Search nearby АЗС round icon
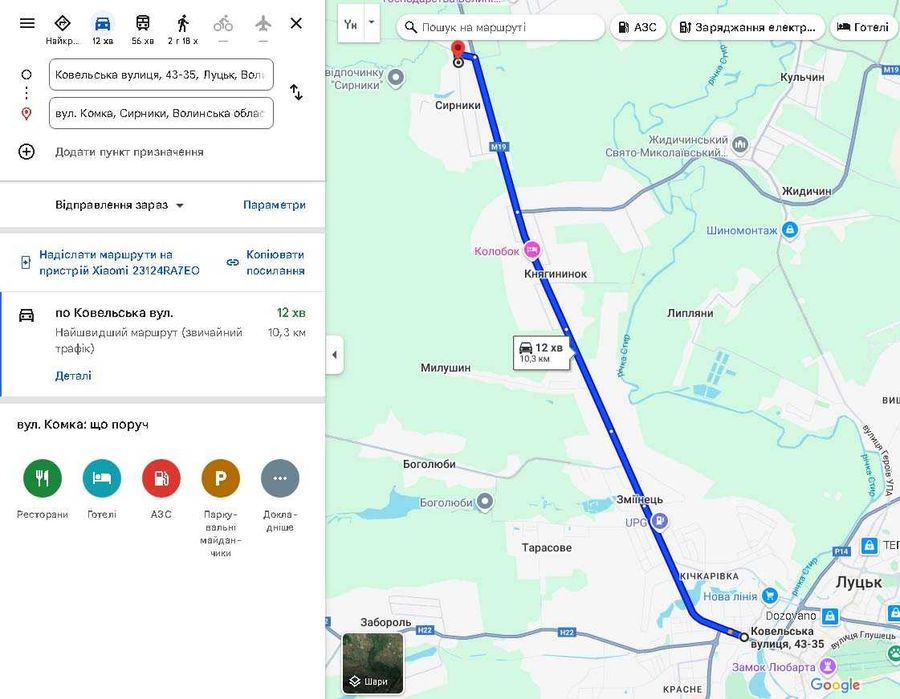Viewport: 900px width, 699px height. click(161, 478)
